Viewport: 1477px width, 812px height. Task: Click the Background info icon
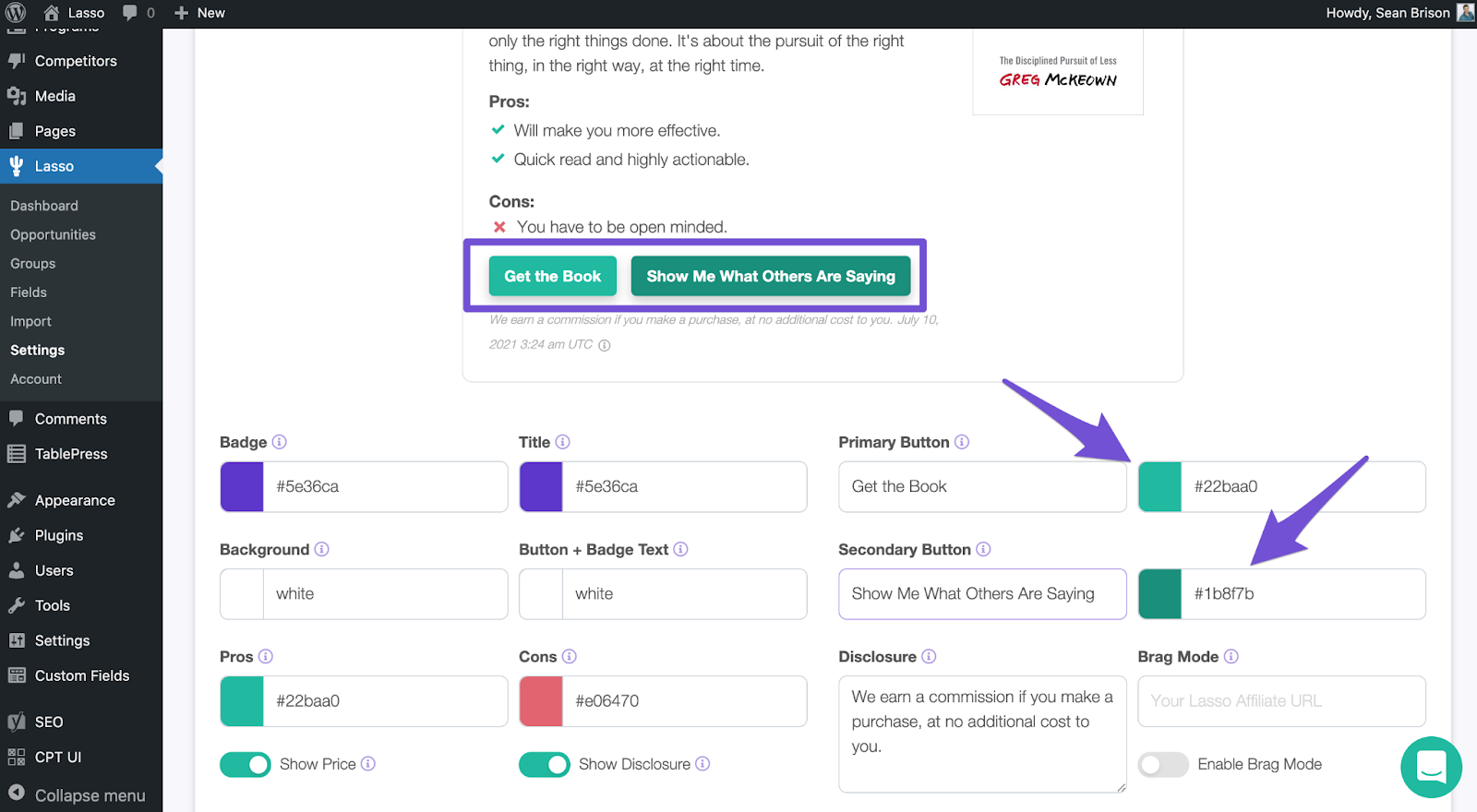(x=321, y=549)
